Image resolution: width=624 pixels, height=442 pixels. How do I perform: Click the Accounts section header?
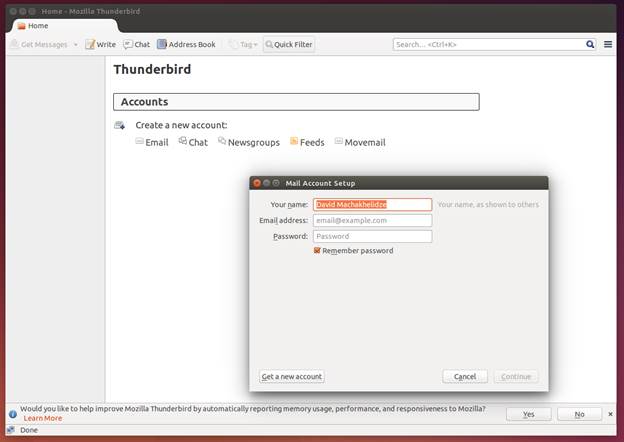pyautogui.click(x=296, y=102)
